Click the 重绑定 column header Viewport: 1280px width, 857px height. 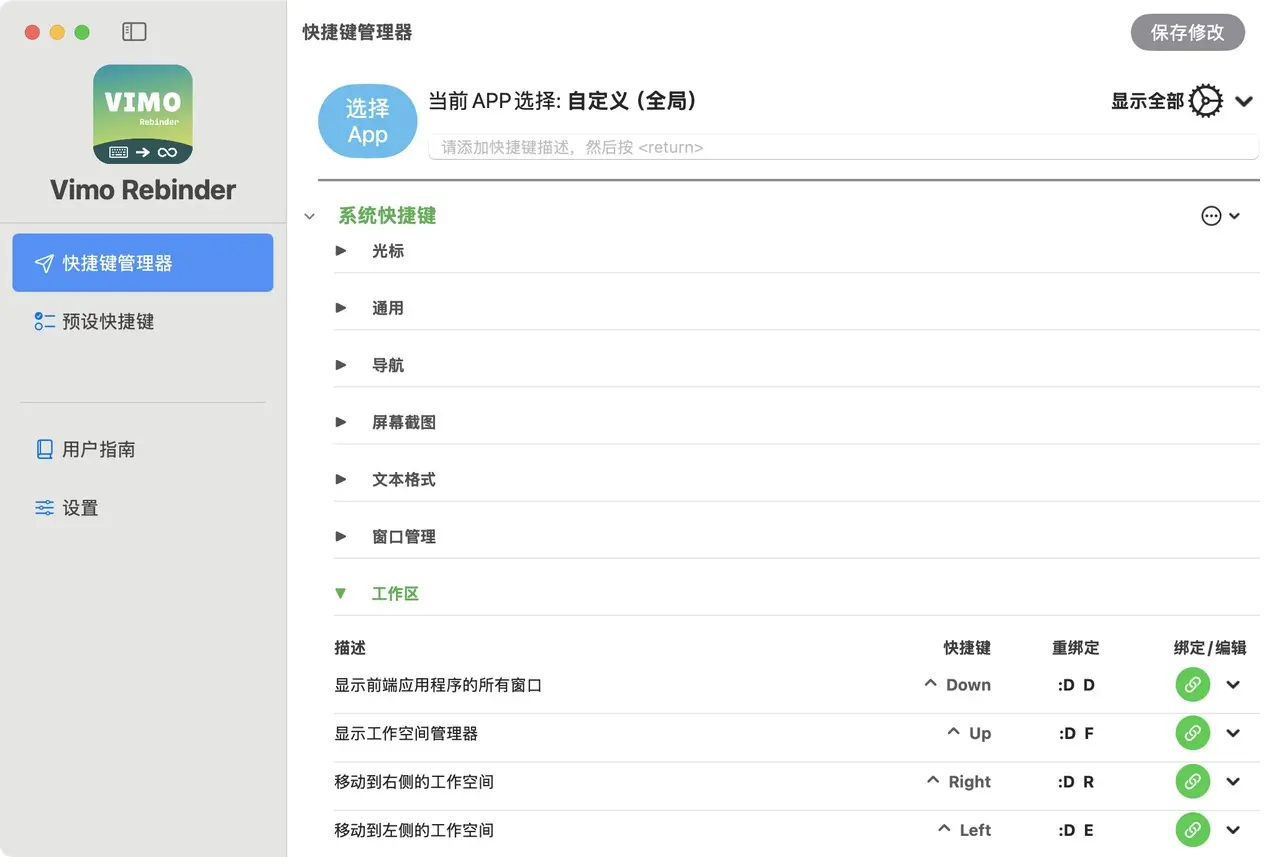(x=1076, y=648)
